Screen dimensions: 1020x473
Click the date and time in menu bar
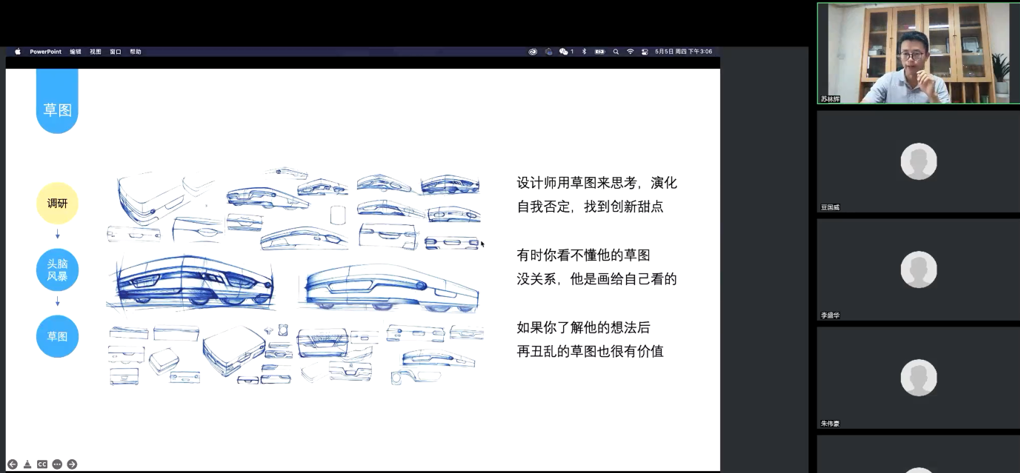[684, 52]
